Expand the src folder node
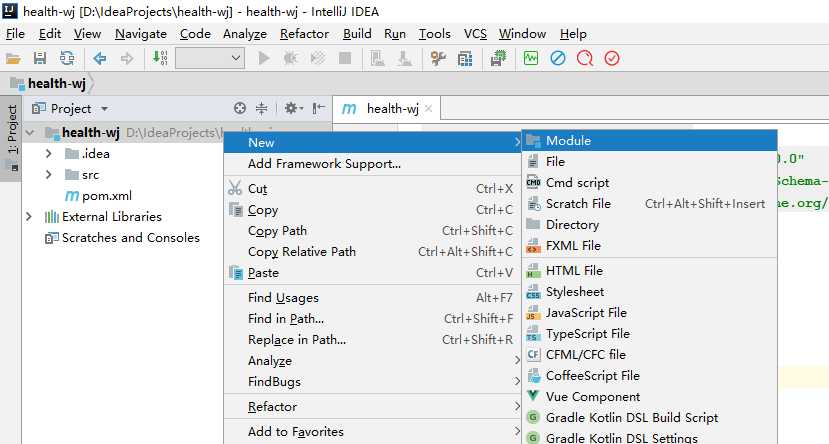The height and width of the screenshot is (444, 829). [49, 175]
